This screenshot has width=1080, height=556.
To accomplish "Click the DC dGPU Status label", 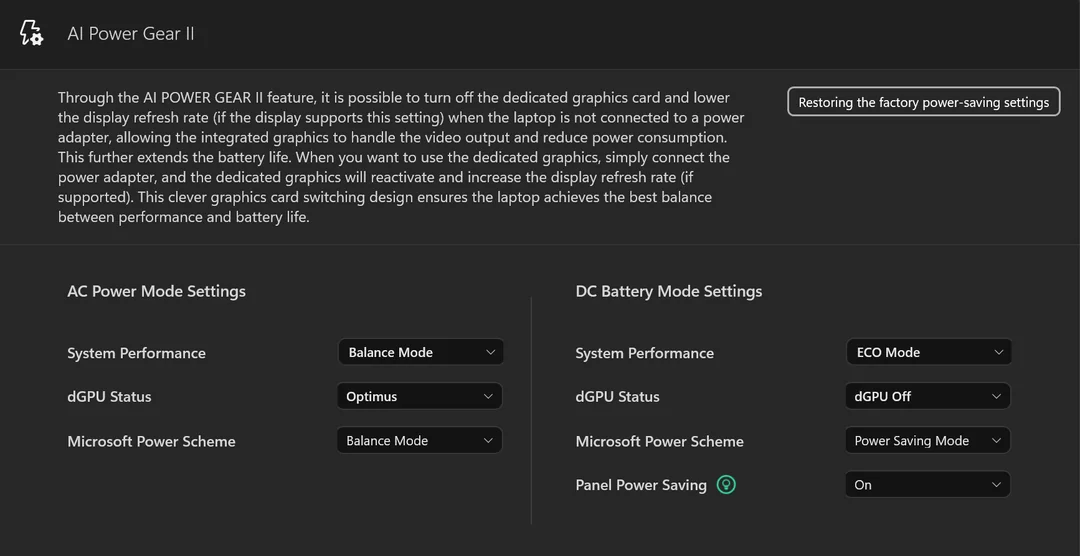I will point(617,397).
